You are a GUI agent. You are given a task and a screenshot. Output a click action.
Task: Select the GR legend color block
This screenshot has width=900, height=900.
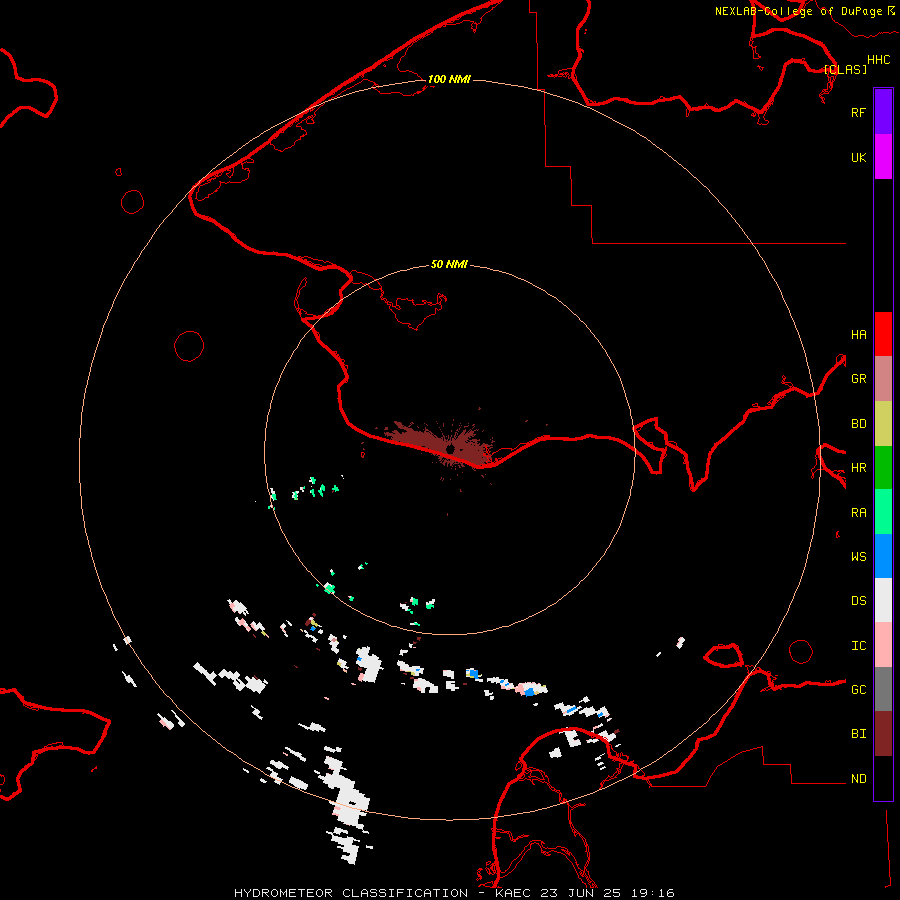click(x=883, y=379)
